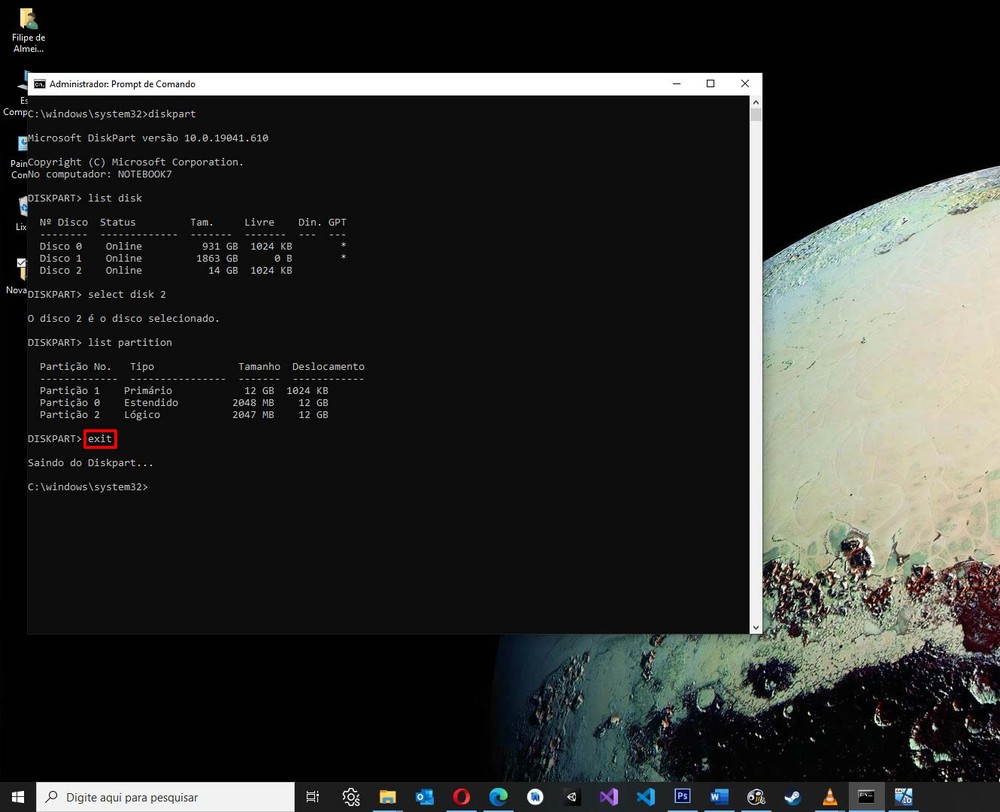Launch Opera browser from the taskbar

tap(462, 797)
